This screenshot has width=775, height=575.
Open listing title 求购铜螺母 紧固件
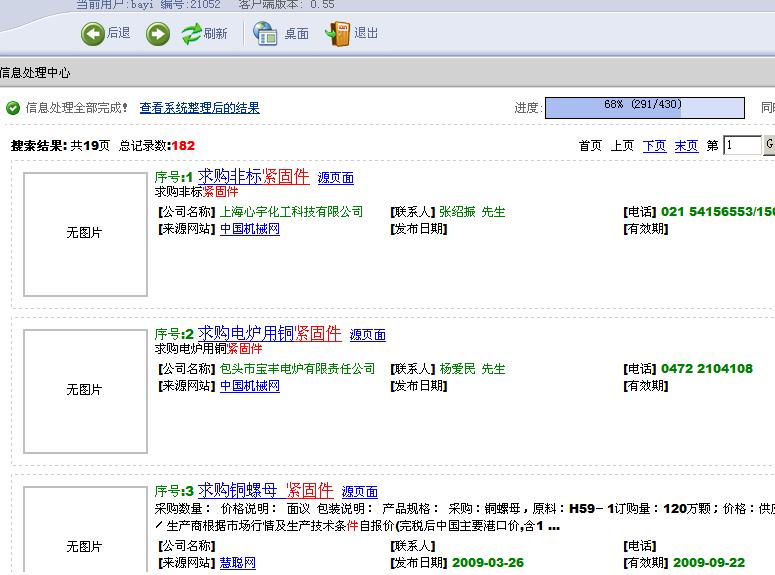click(x=265, y=490)
